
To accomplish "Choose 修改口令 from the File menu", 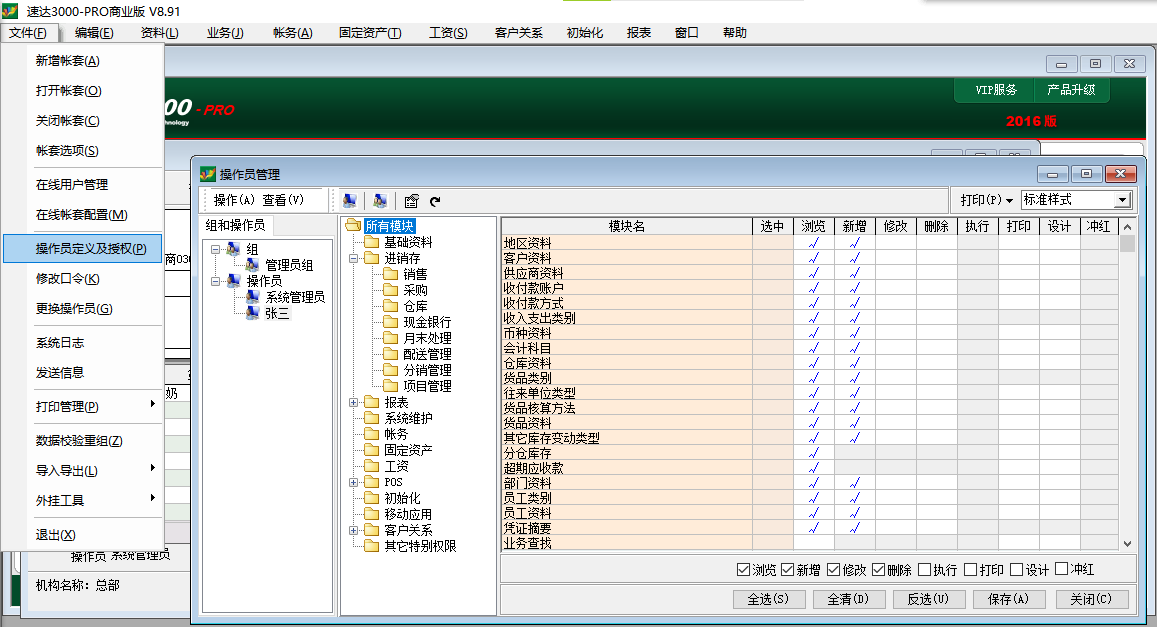I will coord(68,278).
